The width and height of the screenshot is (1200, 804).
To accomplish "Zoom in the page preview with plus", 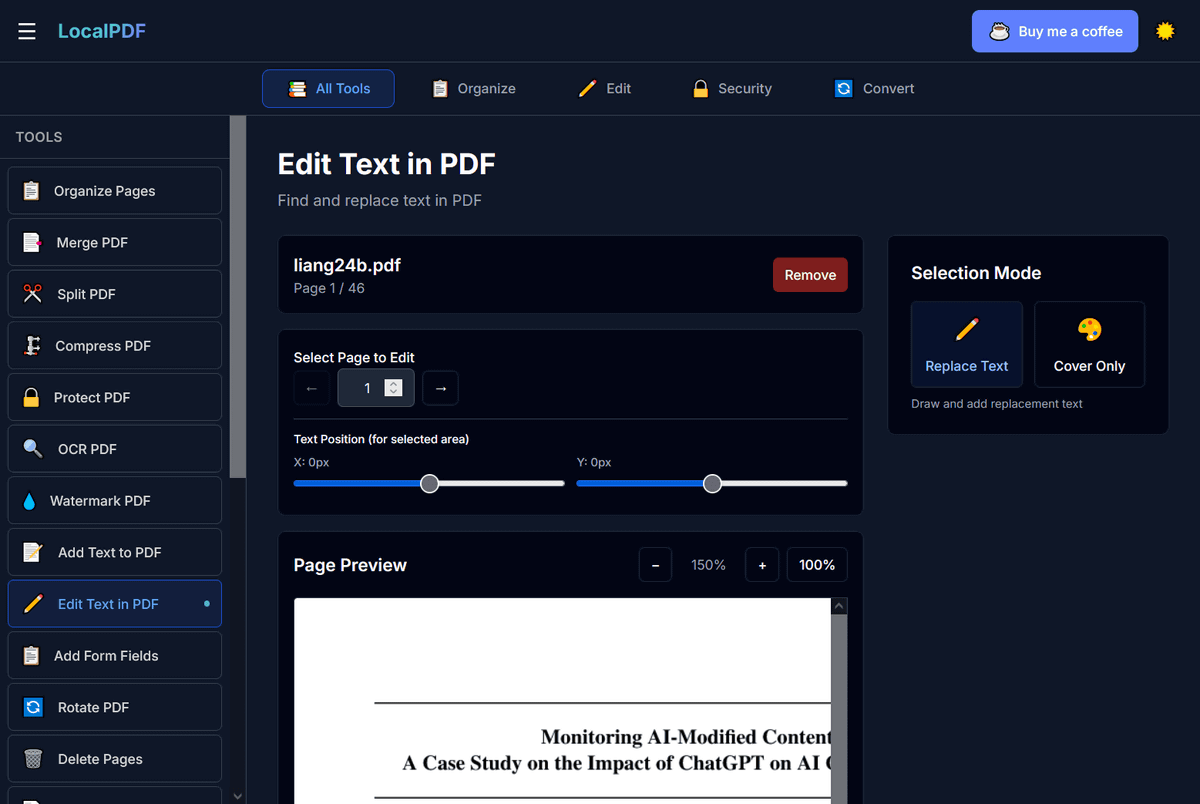I will click(x=762, y=565).
